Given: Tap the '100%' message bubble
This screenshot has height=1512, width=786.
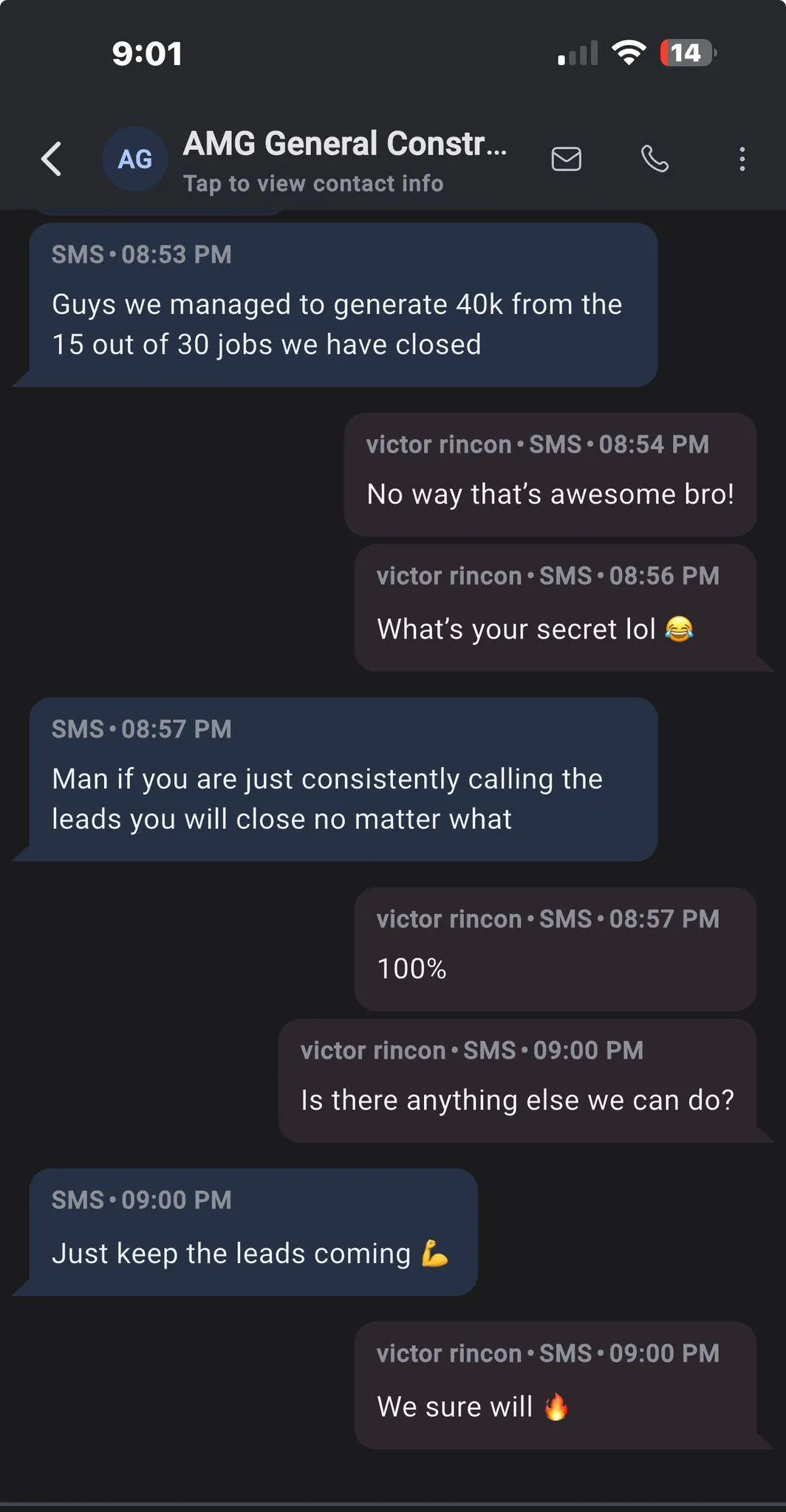Looking at the screenshot, I should pos(556,949).
